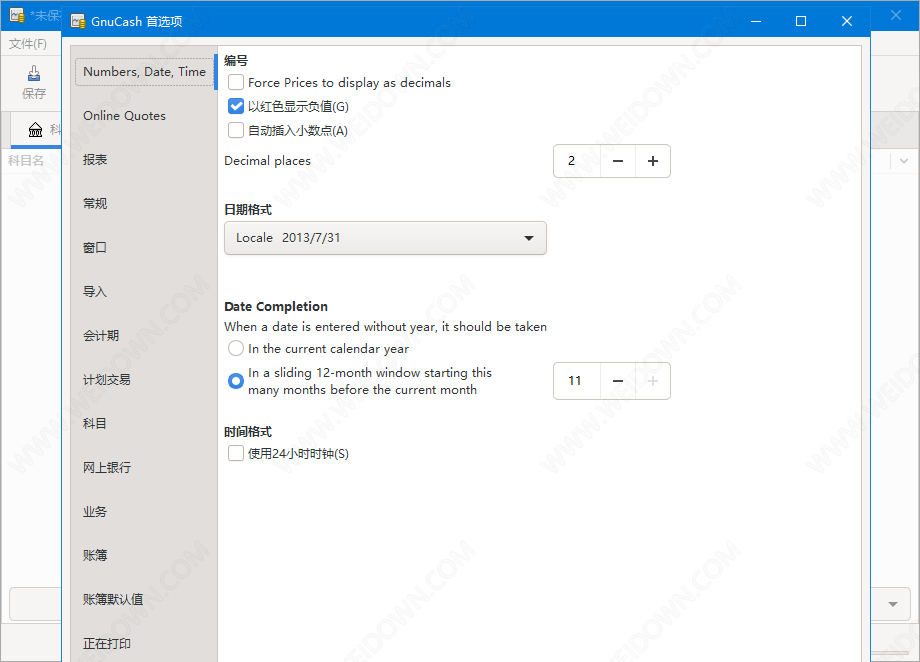Open the 文件(F) menu in the main window
The height and width of the screenshot is (662, 920).
click(x=28, y=44)
